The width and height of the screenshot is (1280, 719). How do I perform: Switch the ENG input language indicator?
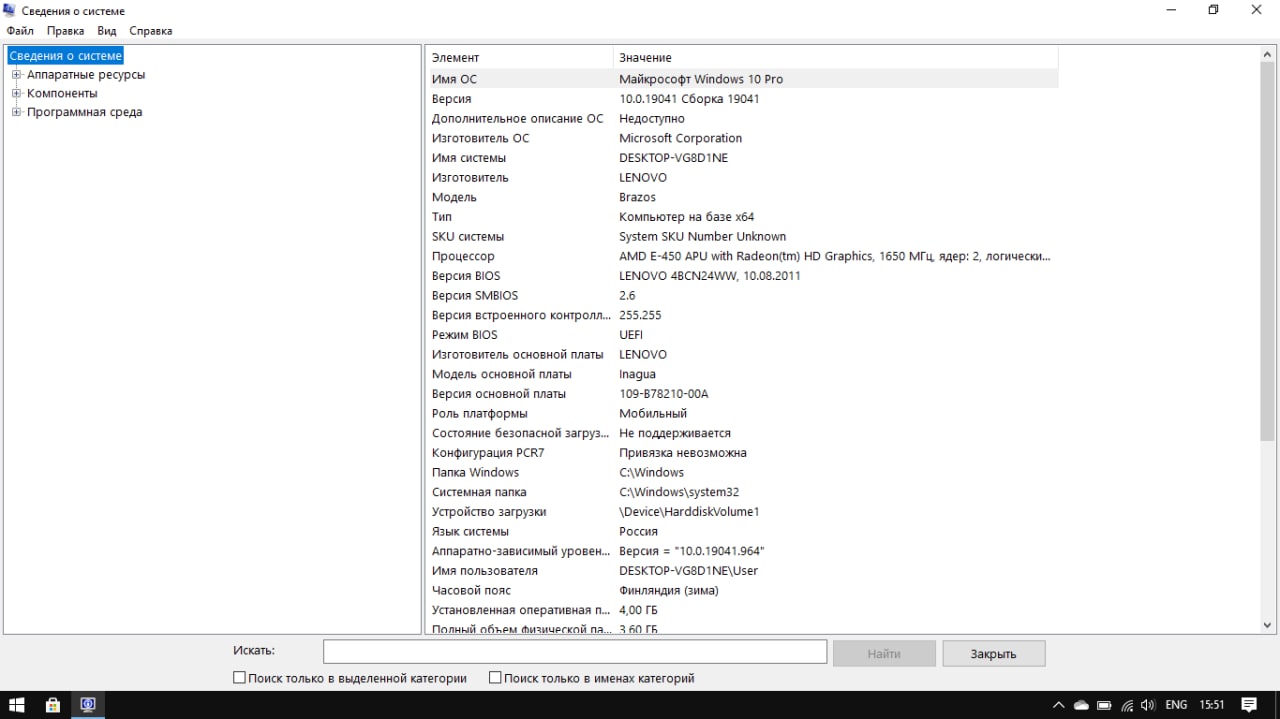[x=1176, y=705]
